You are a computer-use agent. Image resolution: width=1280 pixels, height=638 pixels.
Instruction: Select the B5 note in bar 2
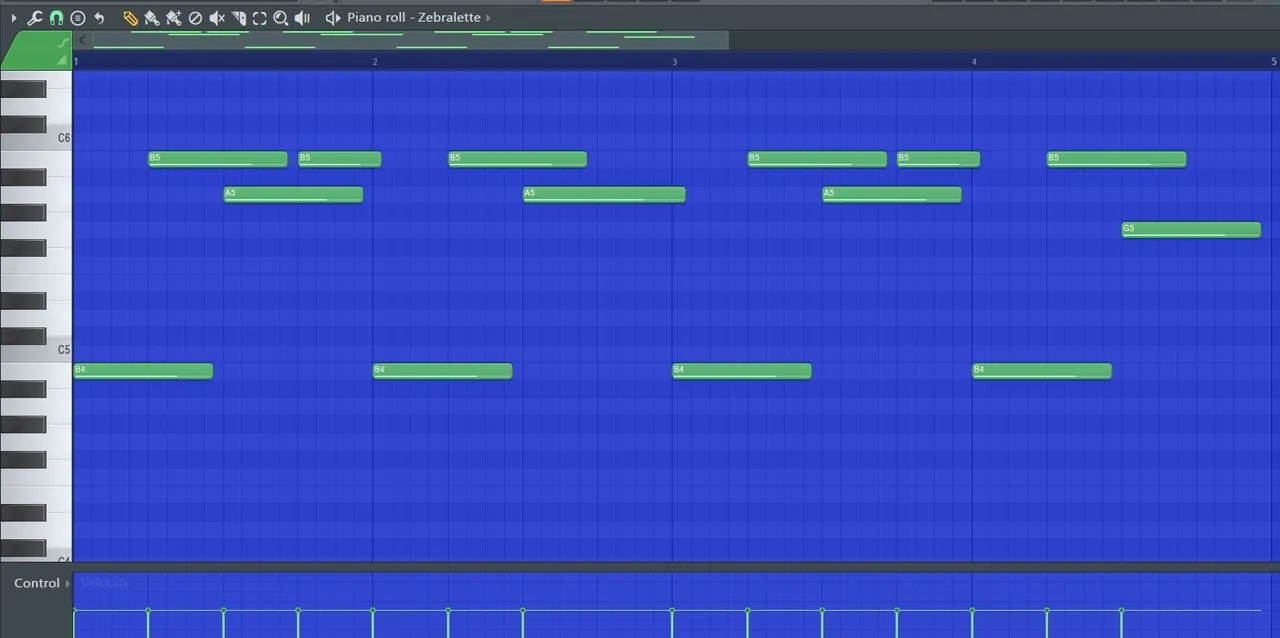coord(517,159)
